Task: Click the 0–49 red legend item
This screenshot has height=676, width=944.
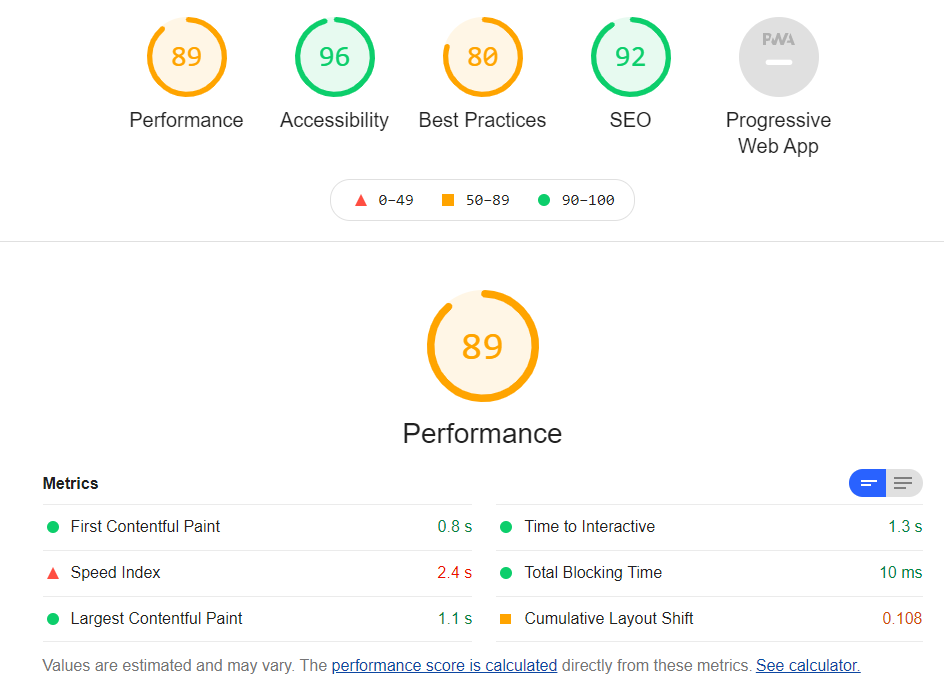Action: click(385, 200)
